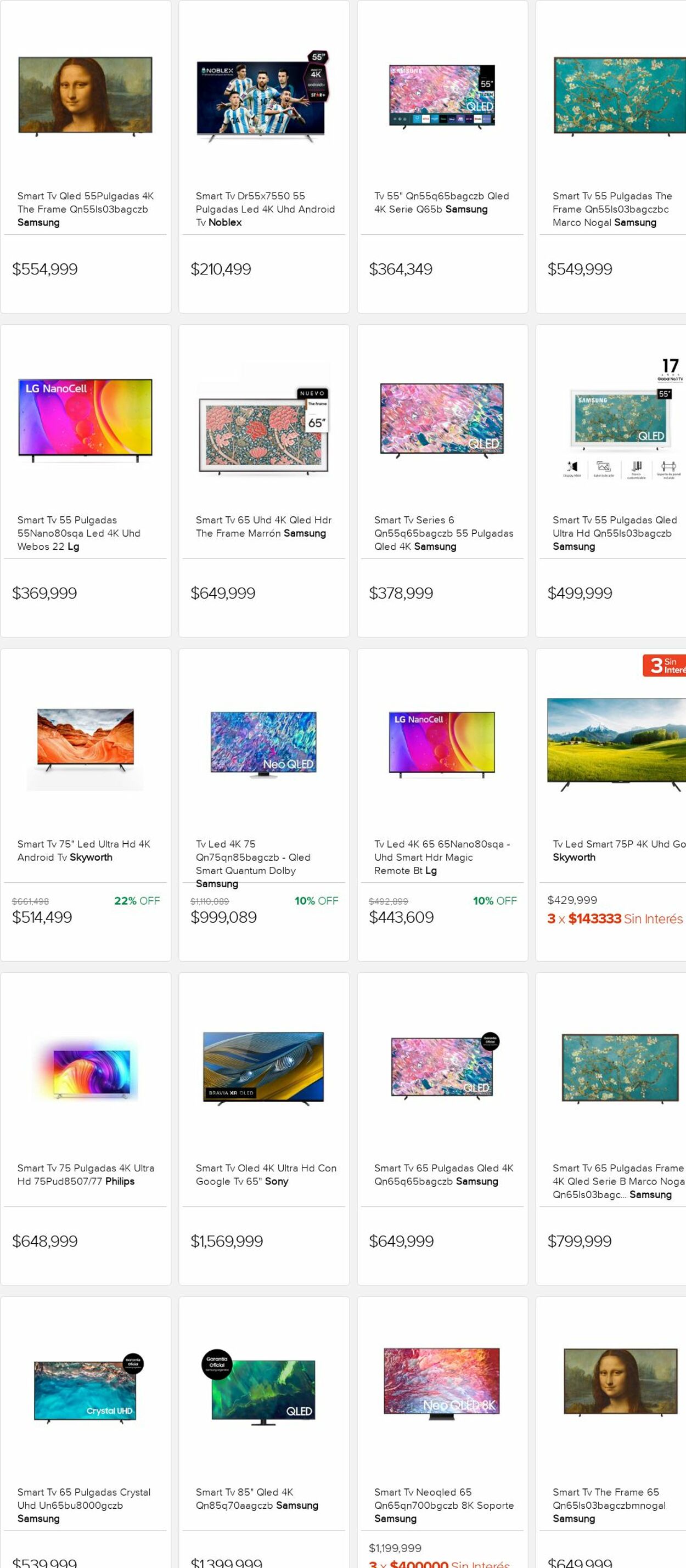Click the $364,349 price
This screenshot has height=1568, width=686.
[401, 269]
